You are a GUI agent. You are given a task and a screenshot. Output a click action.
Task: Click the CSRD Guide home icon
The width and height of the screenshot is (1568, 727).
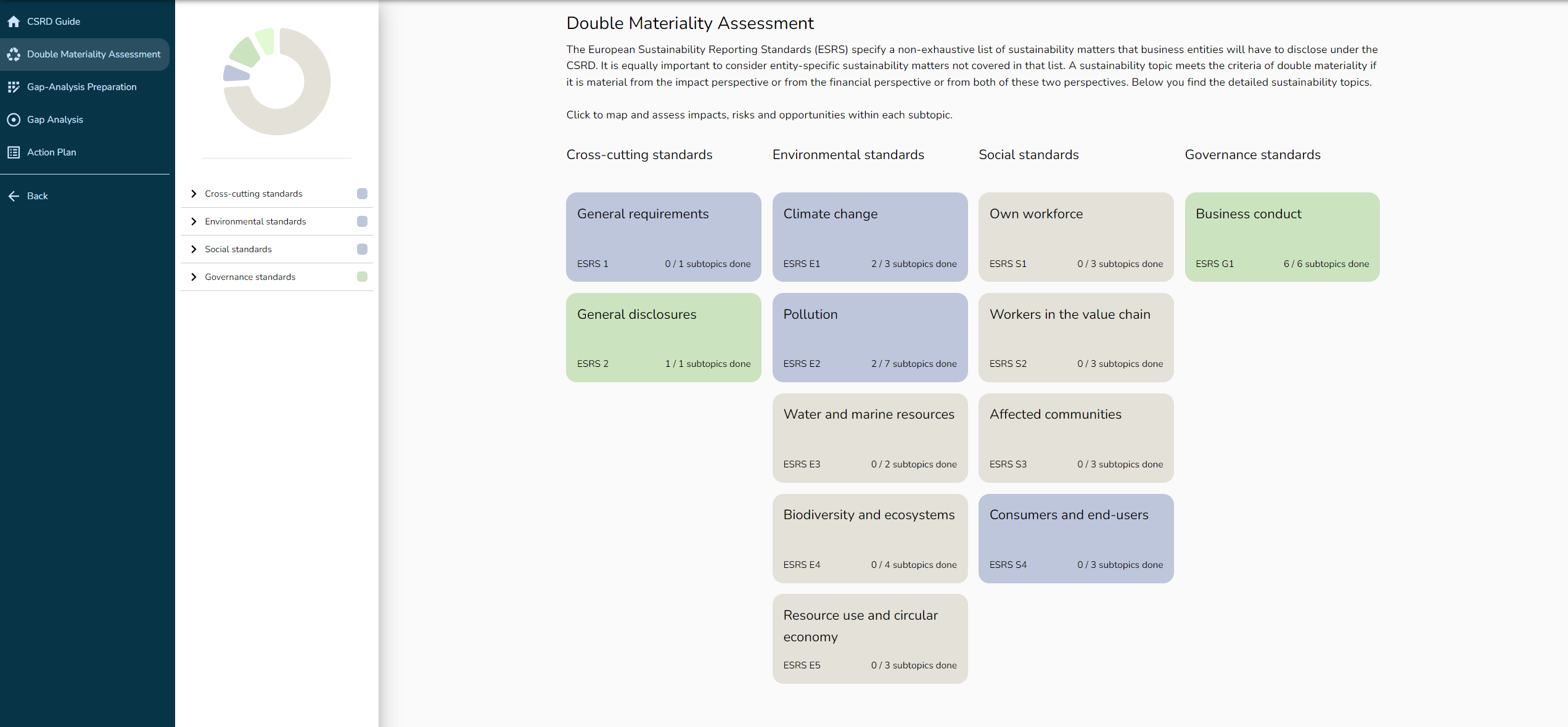click(x=14, y=22)
